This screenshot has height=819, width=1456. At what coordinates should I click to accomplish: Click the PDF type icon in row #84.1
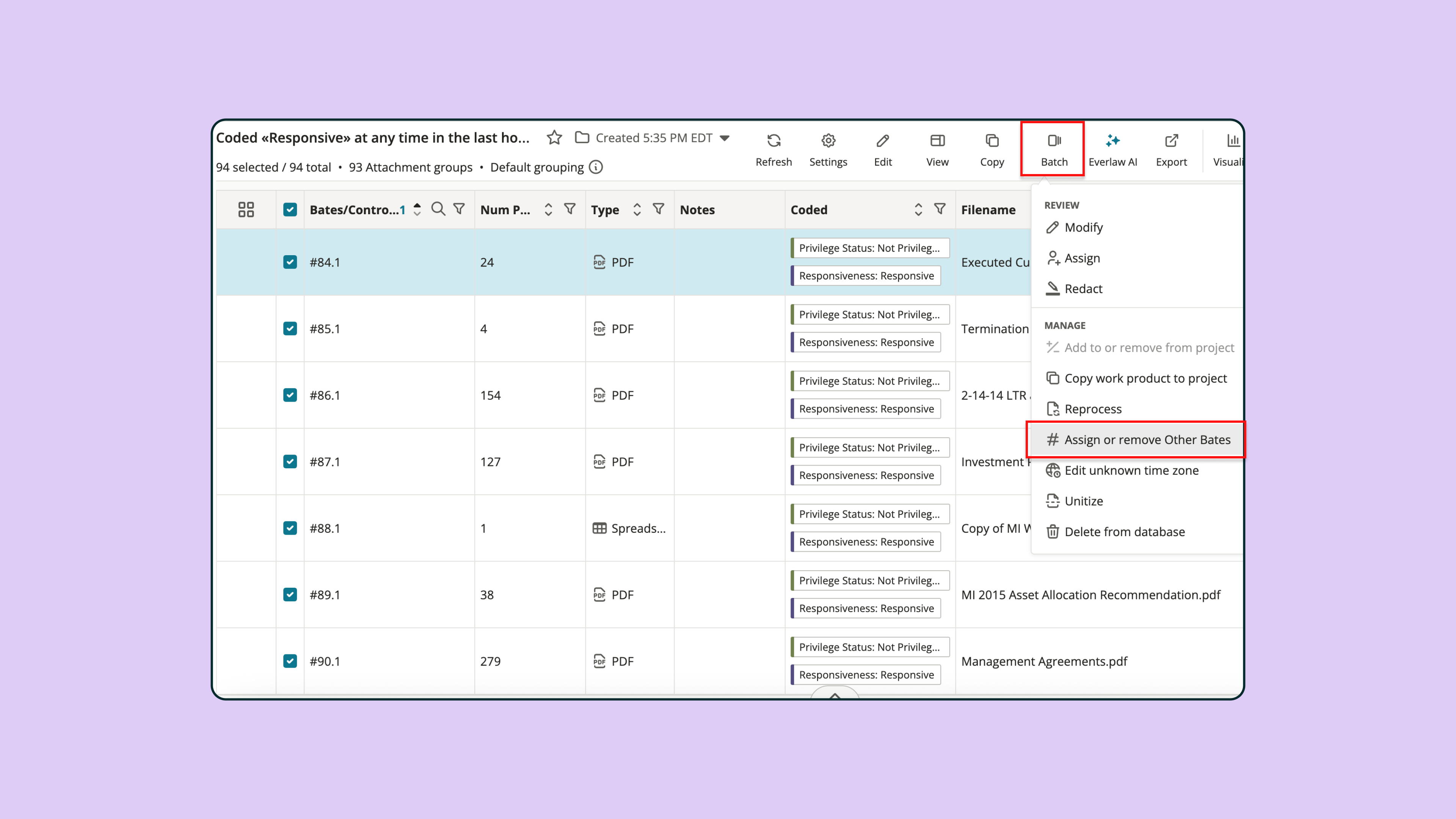click(599, 262)
